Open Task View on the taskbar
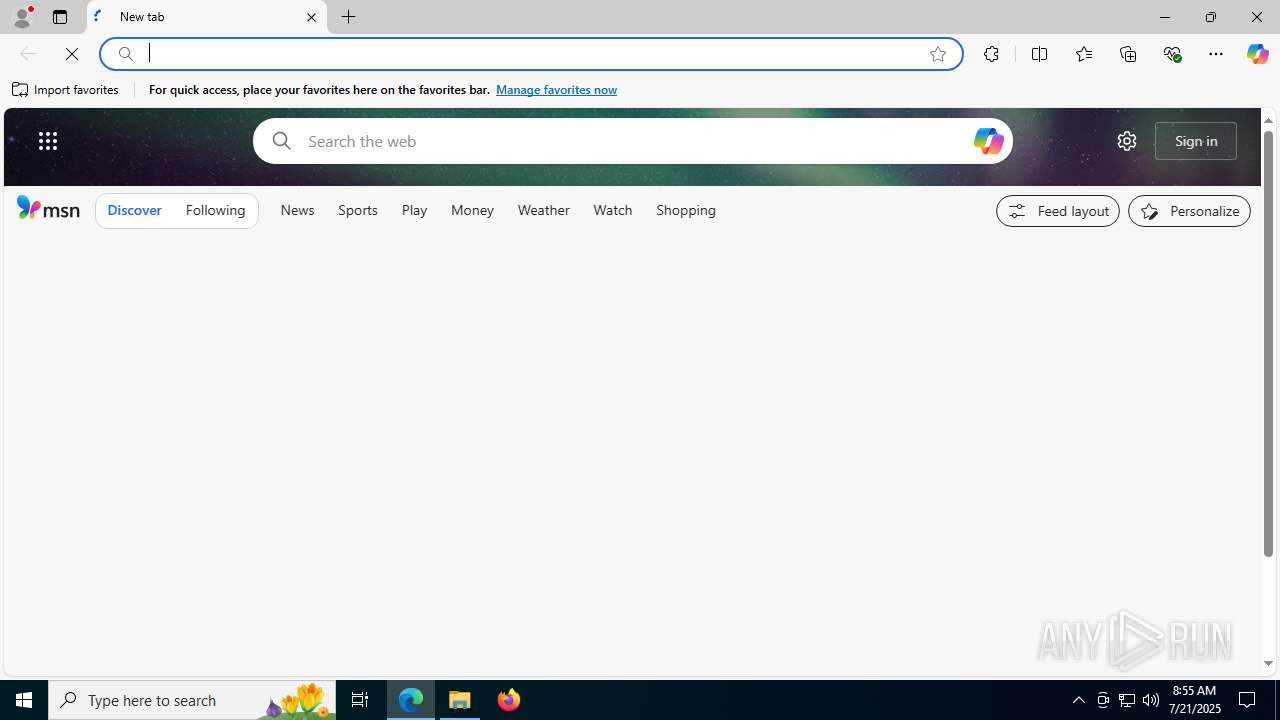This screenshot has height=720, width=1280. point(360,700)
